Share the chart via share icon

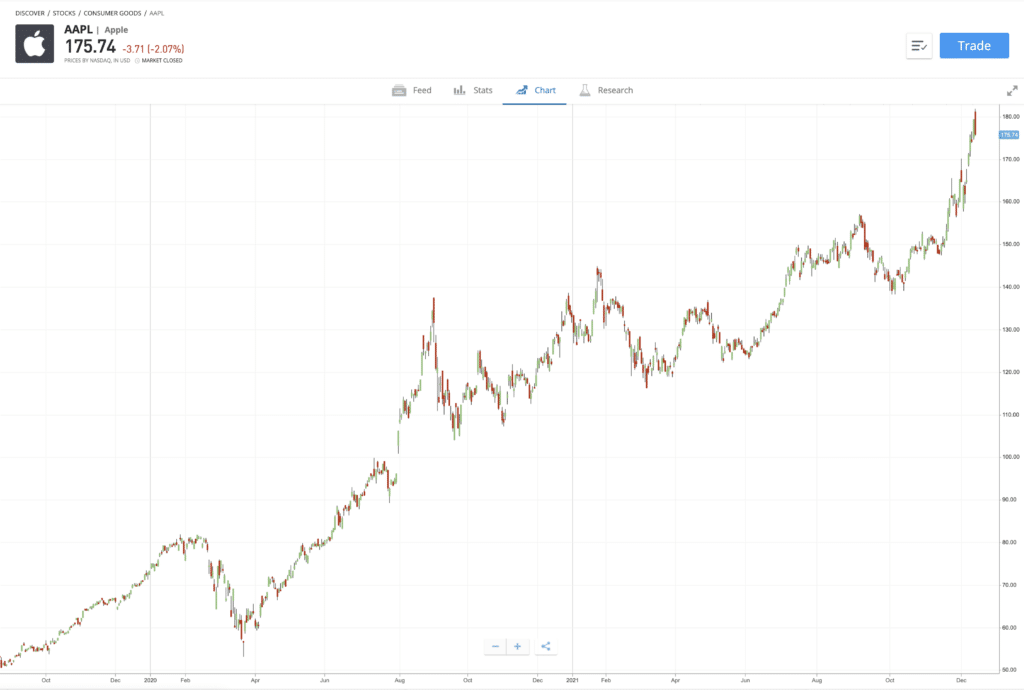[545, 646]
